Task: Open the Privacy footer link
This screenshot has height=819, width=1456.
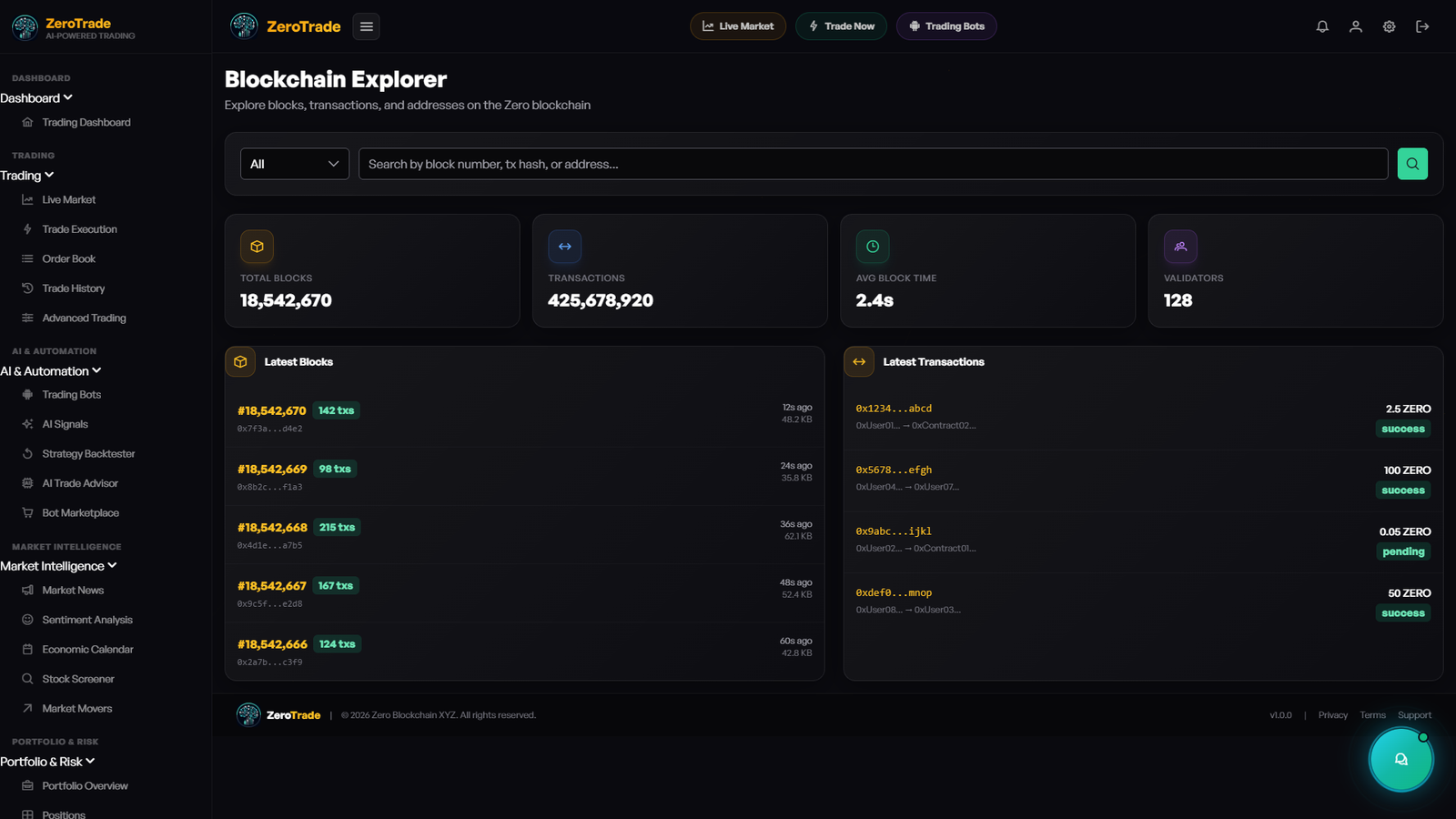Action: click(1333, 715)
